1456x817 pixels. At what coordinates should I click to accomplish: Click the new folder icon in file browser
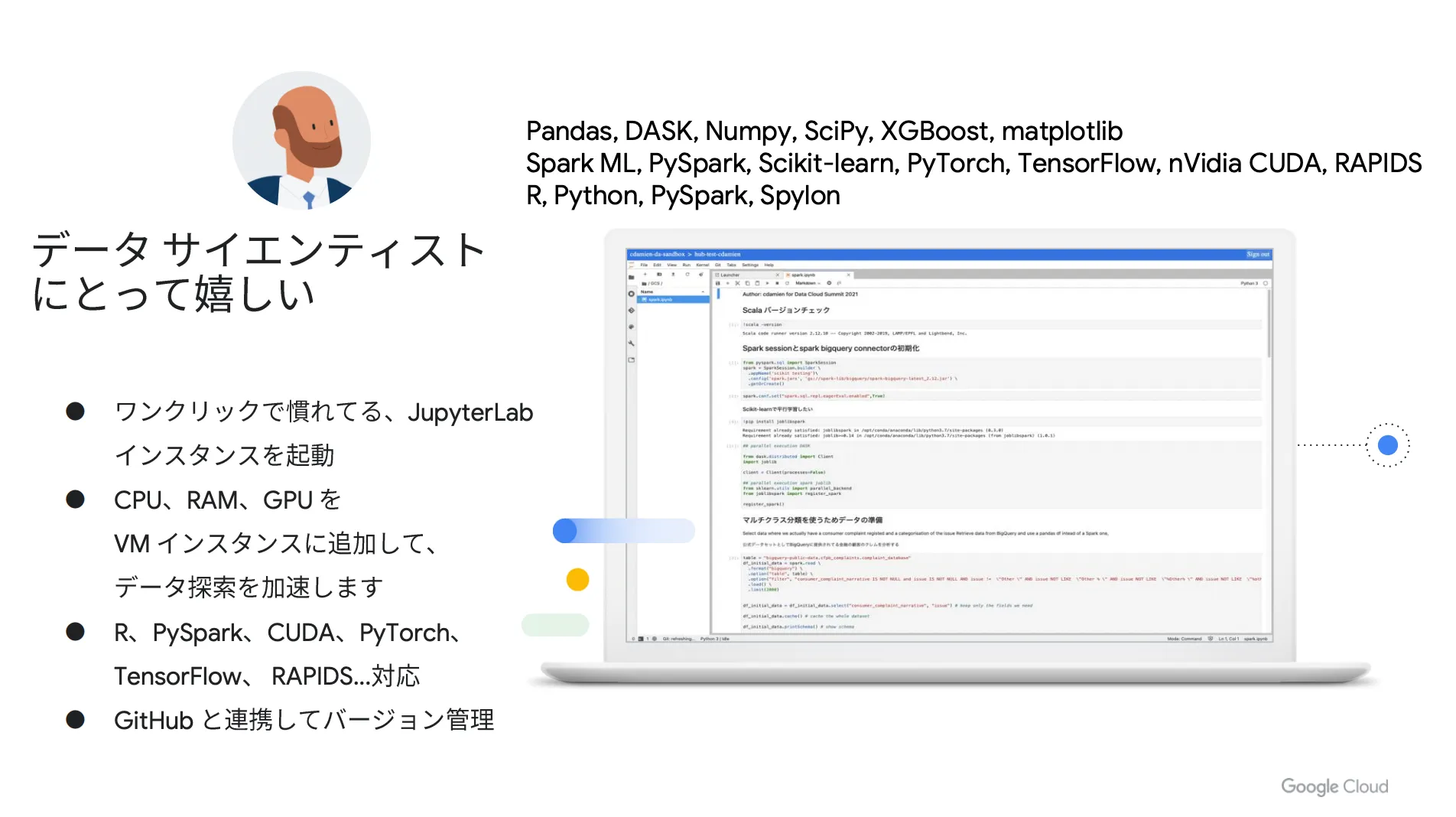659,274
